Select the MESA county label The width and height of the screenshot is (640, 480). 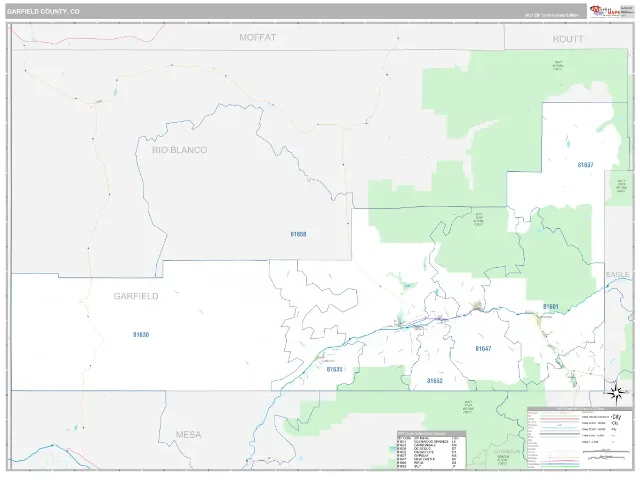coord(189,435)
